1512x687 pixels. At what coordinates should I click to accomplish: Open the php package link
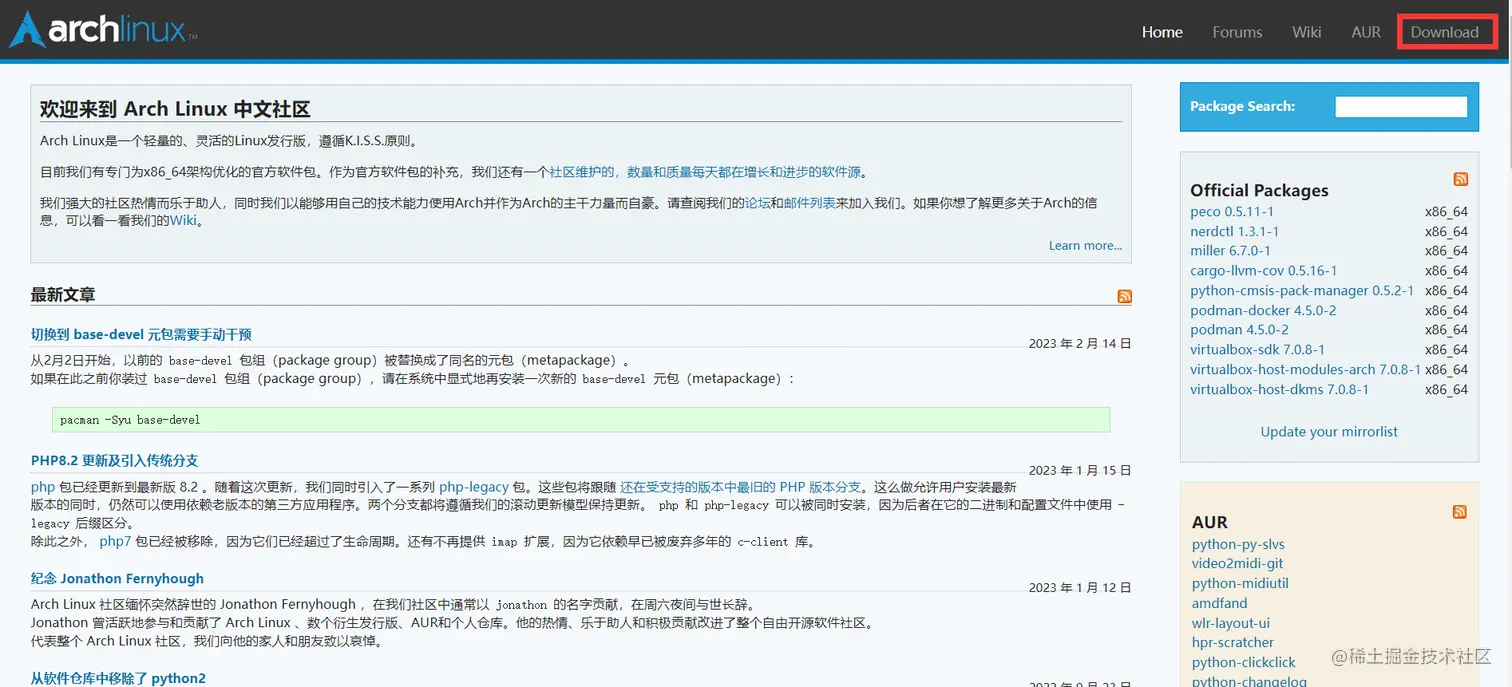tap(43, 487)
